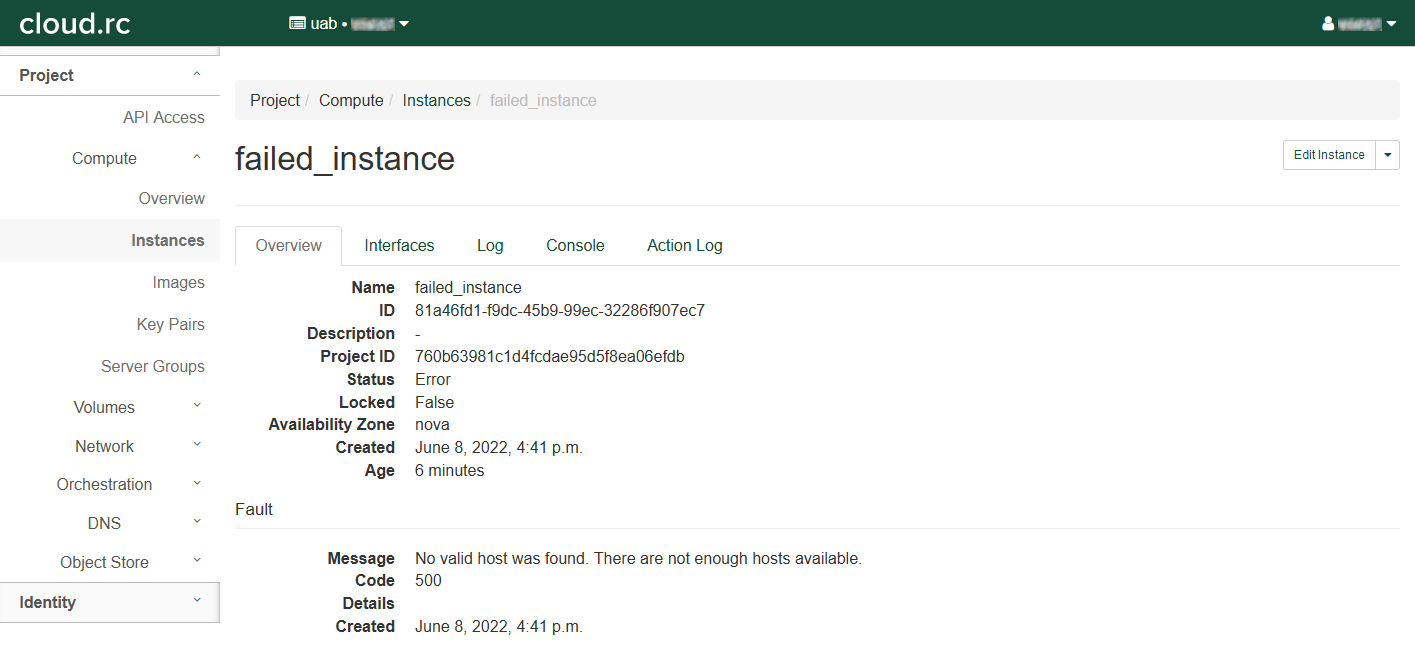Switch to the Interfaces tab
Viewport: 1415px width, 648px height.
(x=399, y=245)
